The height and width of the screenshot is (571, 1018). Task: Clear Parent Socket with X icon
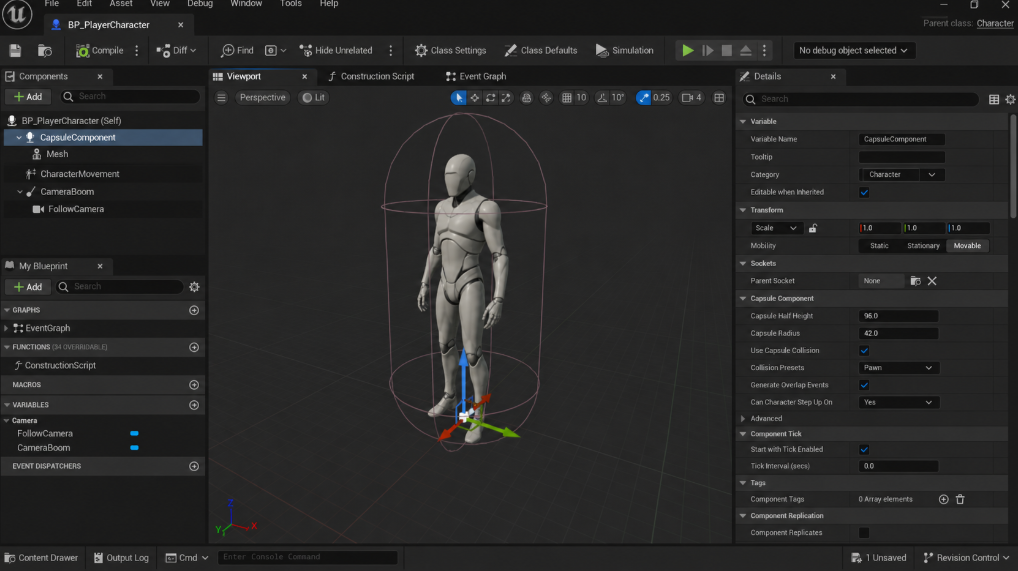(x=932, y=281)
